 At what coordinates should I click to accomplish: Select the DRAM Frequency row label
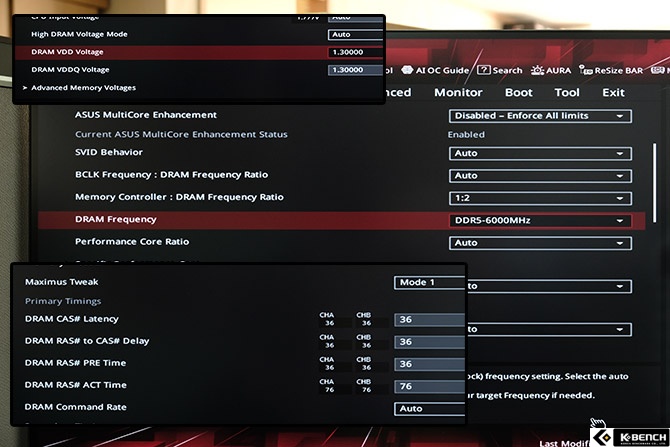116,219
